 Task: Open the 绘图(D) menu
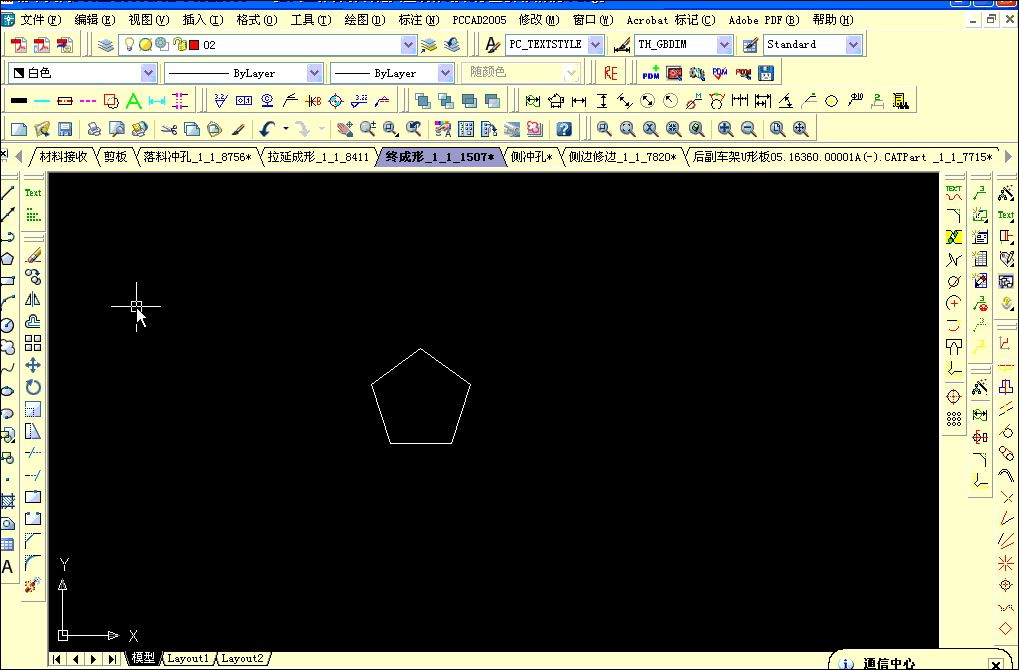364,19
